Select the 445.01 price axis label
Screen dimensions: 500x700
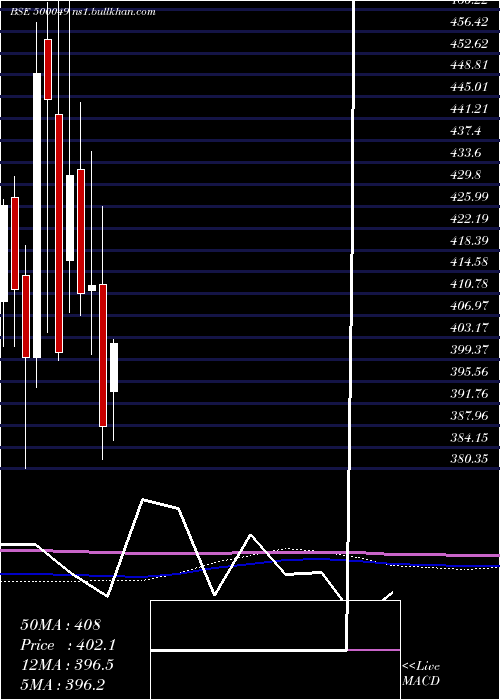pos(469,86)
